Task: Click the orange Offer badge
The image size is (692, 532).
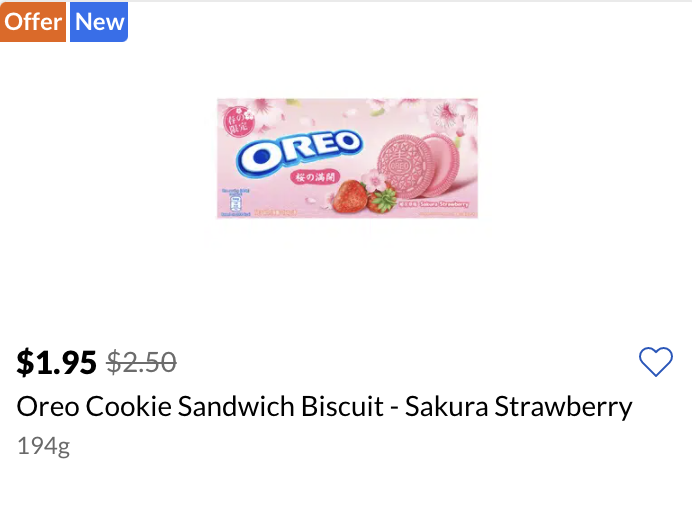Action: click(34, 22)
